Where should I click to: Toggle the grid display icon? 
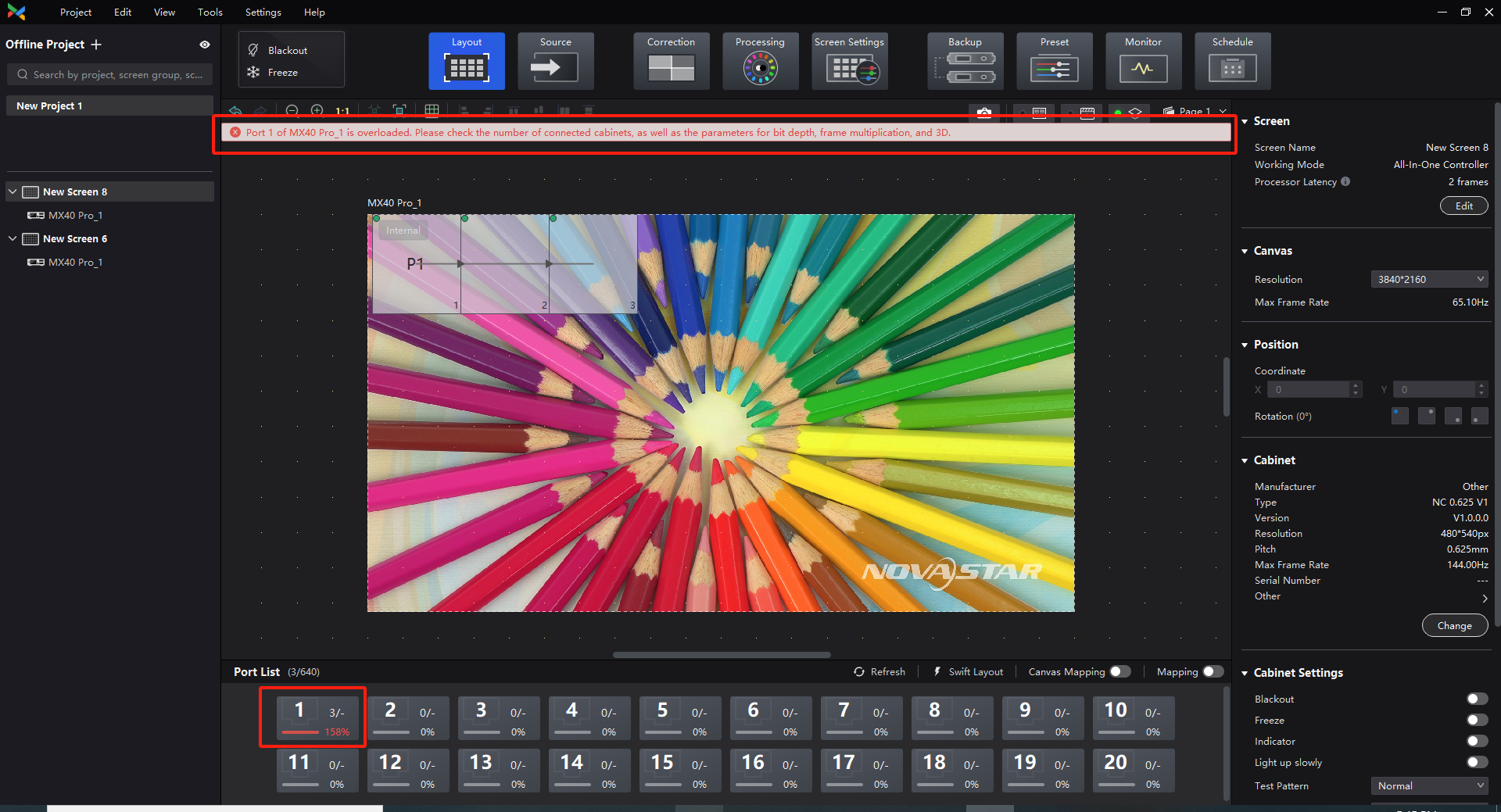click(x=432, y=111)
